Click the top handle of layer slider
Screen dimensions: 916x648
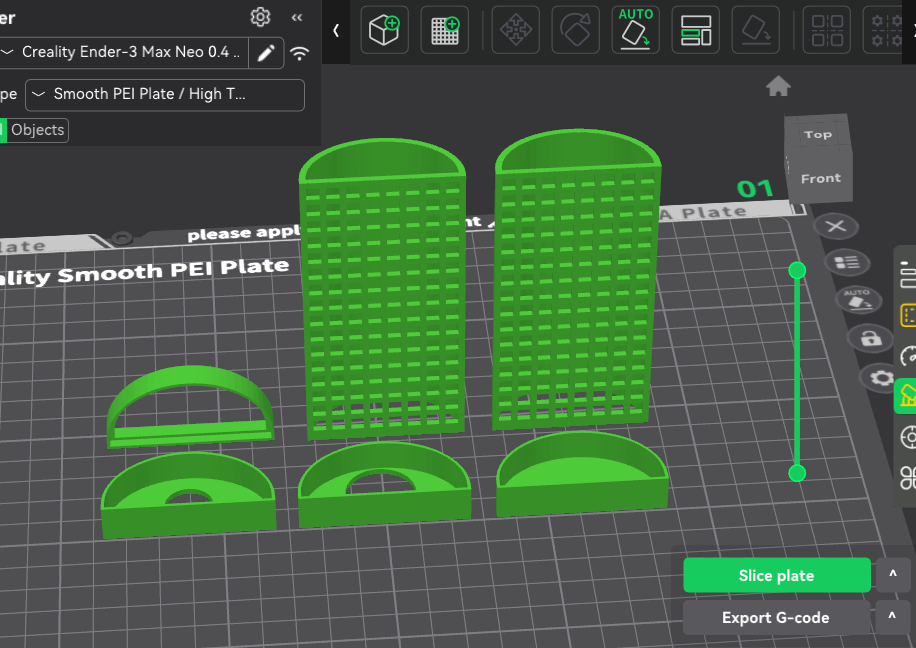click(x=797, y=270)
